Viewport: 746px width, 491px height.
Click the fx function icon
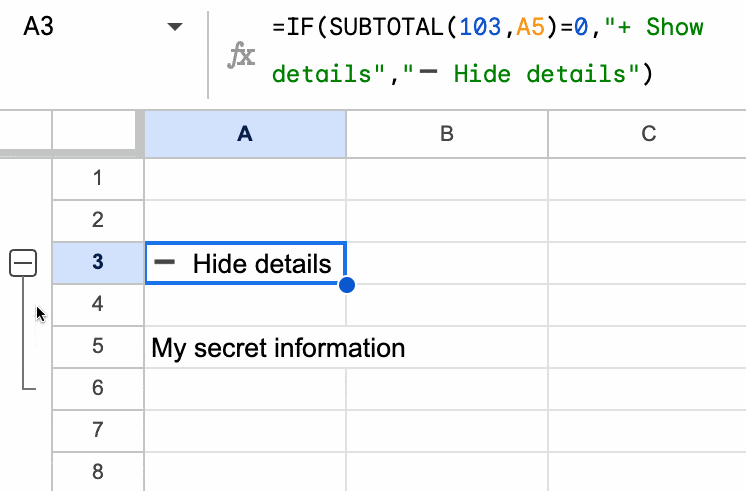tap(241, 55)
